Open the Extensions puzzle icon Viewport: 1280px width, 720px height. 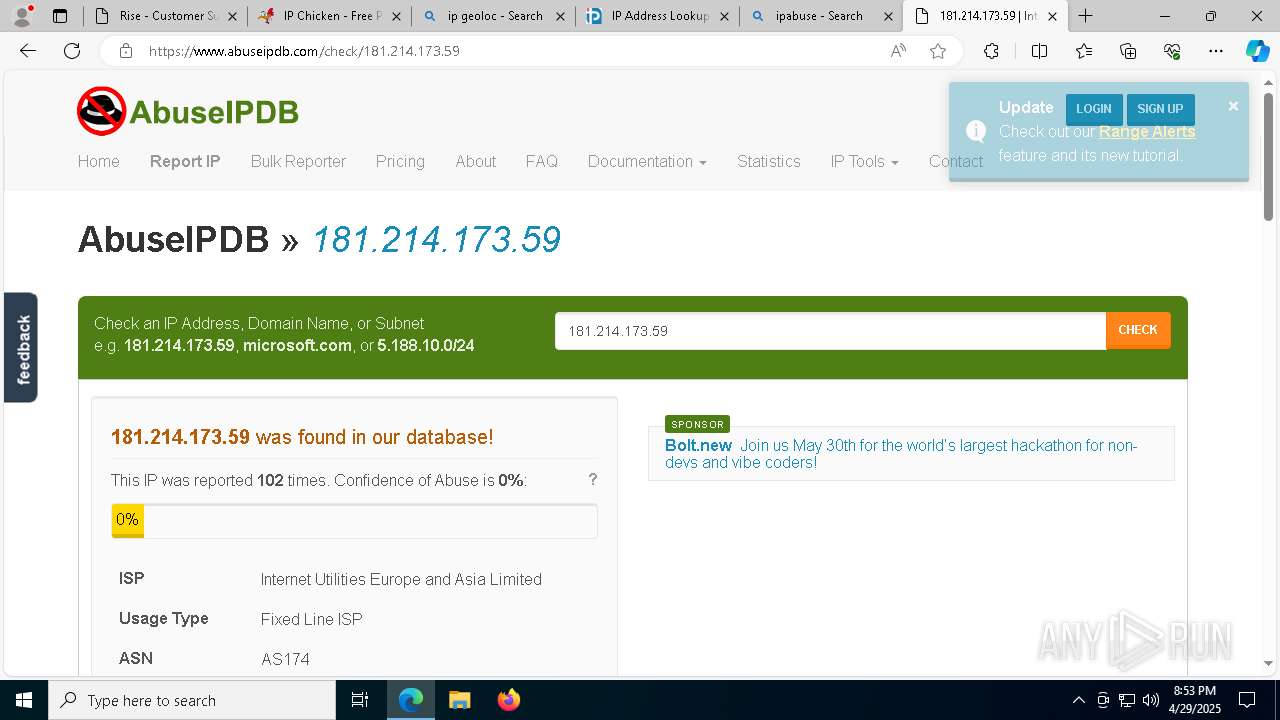pyautogui.click(x=991, y=51)
